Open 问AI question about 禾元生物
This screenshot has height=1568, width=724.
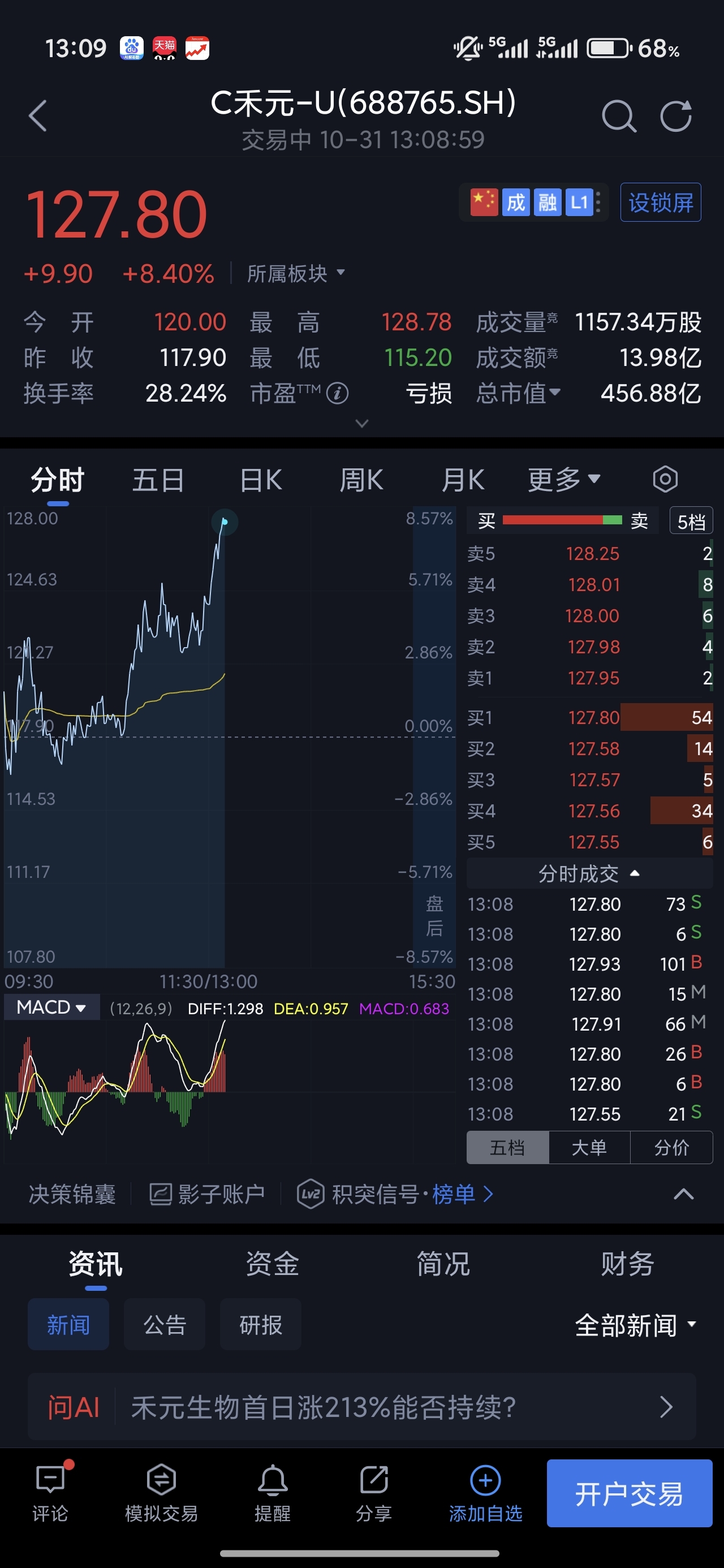coord(361,1407)
